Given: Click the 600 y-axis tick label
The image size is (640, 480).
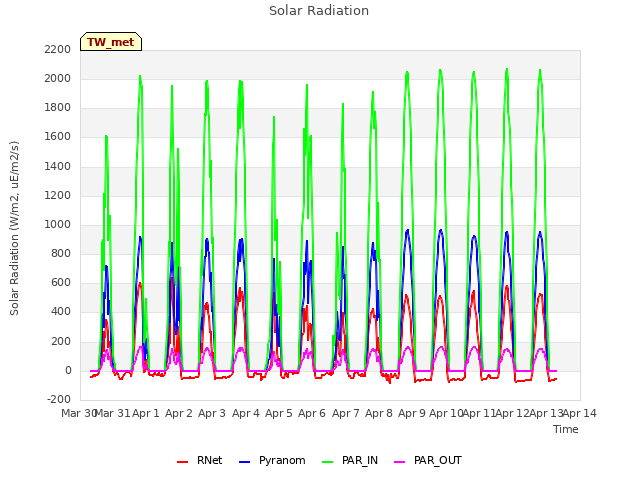Looking at the screenshot, I should click(61, 282).
